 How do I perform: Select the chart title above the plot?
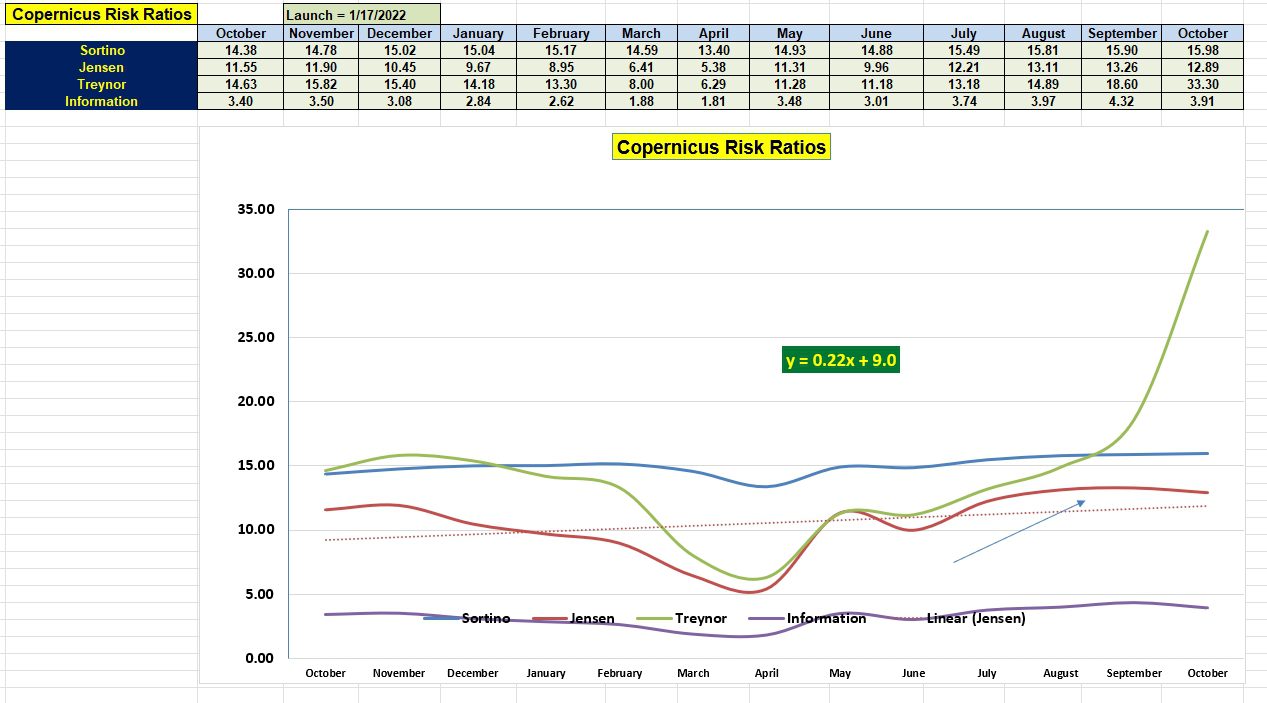721,147
